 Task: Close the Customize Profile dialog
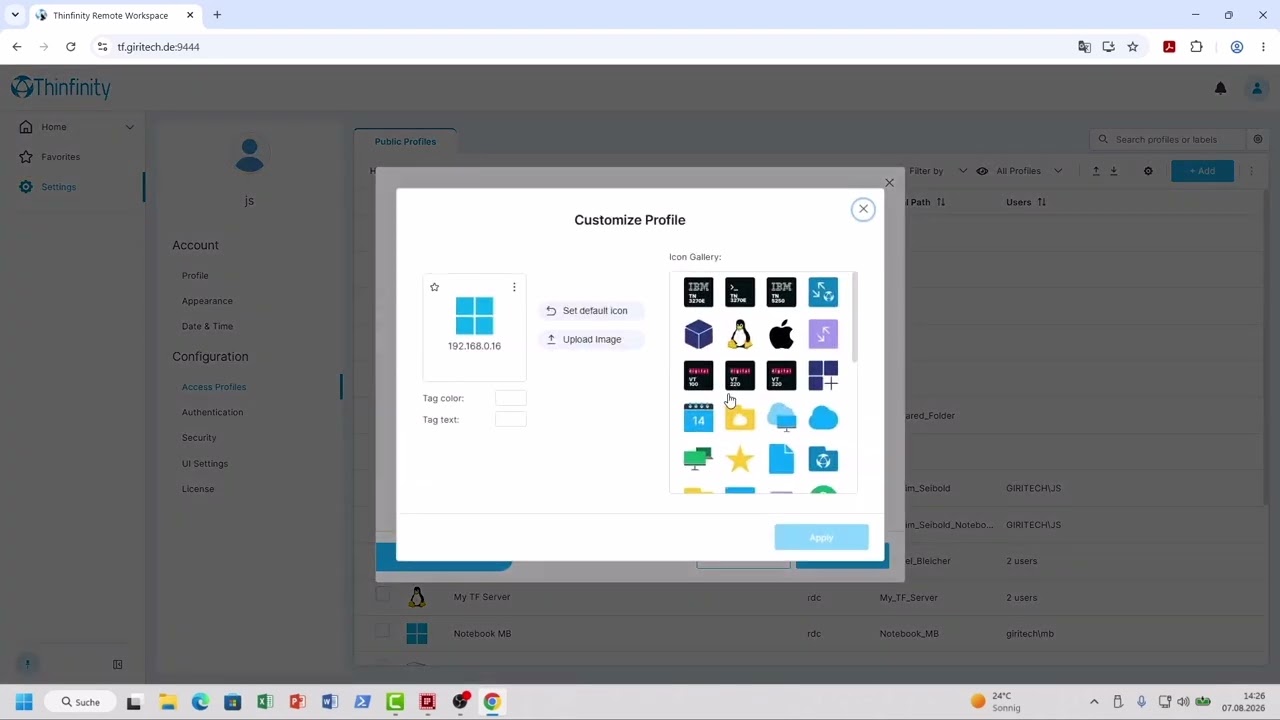[863, 209]
